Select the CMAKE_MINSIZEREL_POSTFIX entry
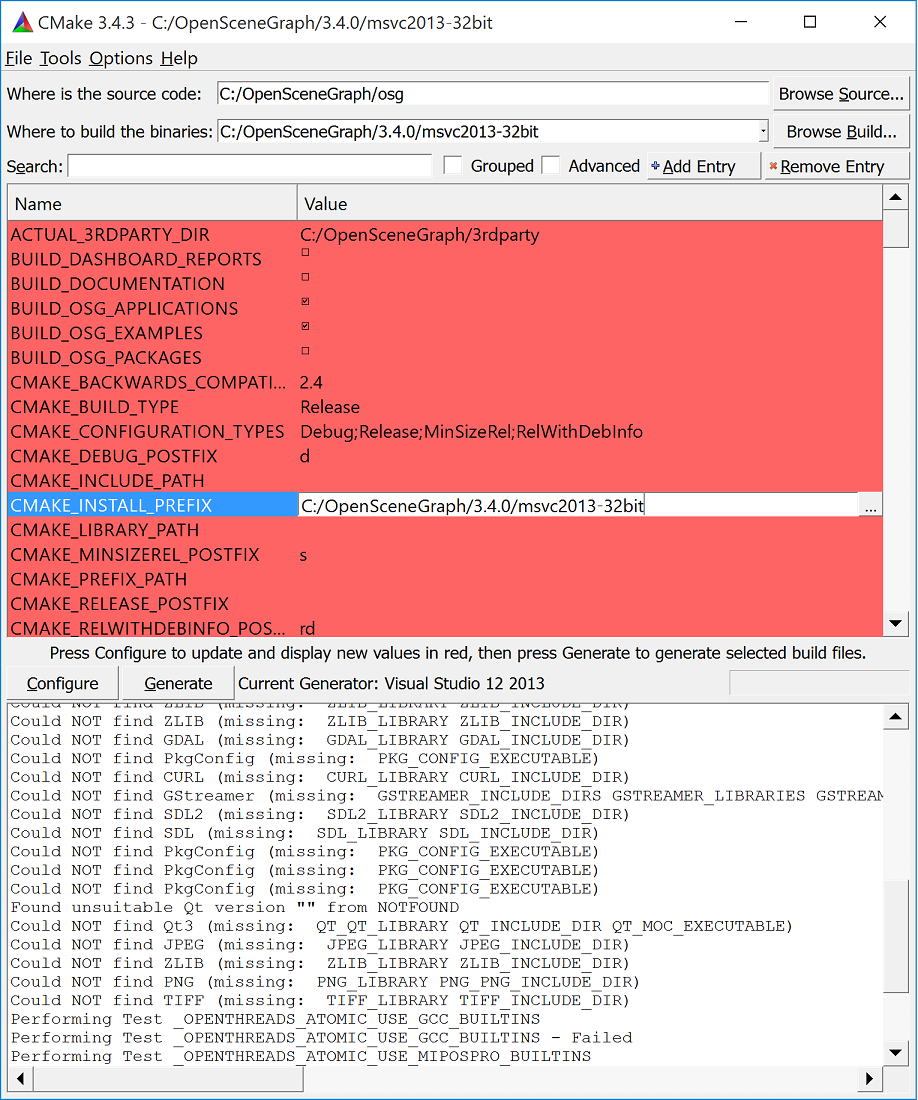Image resolution: width=918 pixels, height=1100 pixels. pyautogui.click(x=135, y=555)
